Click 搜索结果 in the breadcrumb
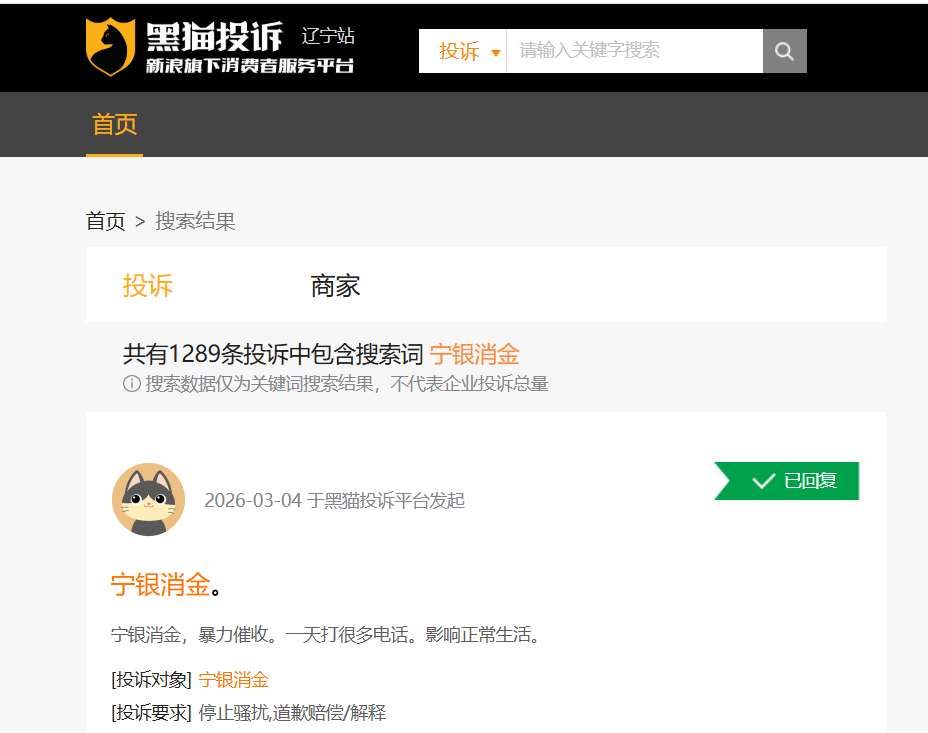This screenshot has height=733, width=928. 195,221
